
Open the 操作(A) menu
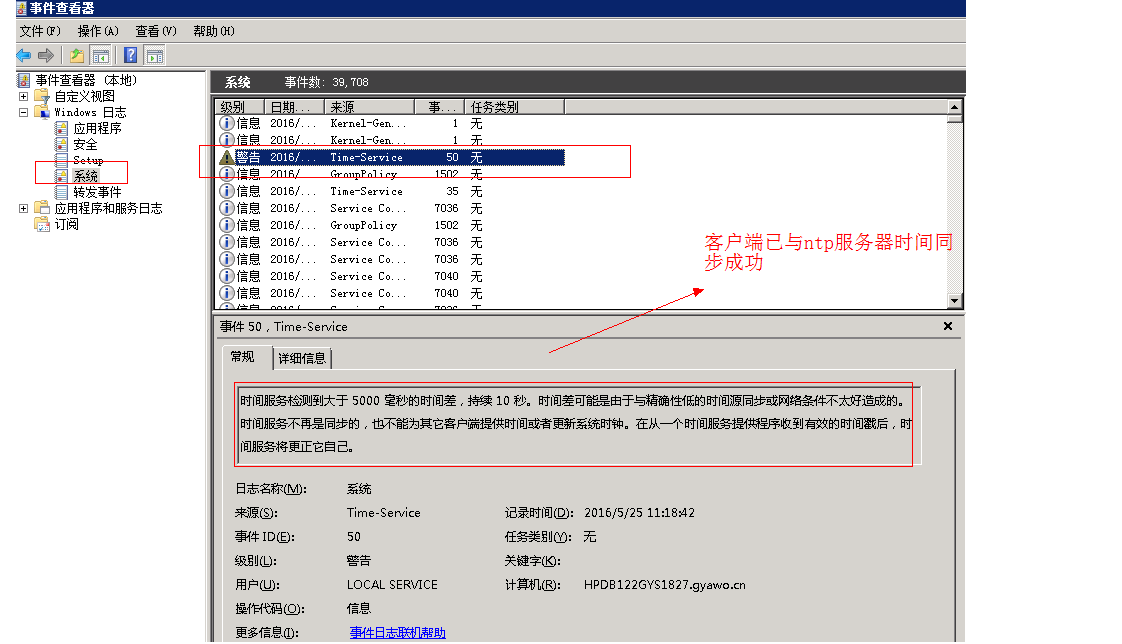[x=98, y=31]
